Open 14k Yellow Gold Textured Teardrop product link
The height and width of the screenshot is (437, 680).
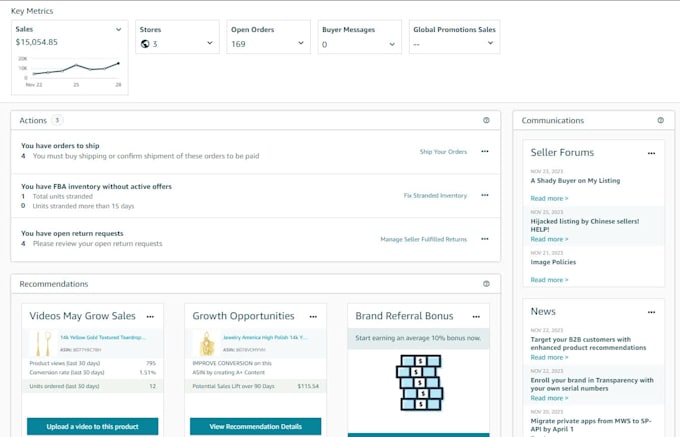[x=103, y=337]
